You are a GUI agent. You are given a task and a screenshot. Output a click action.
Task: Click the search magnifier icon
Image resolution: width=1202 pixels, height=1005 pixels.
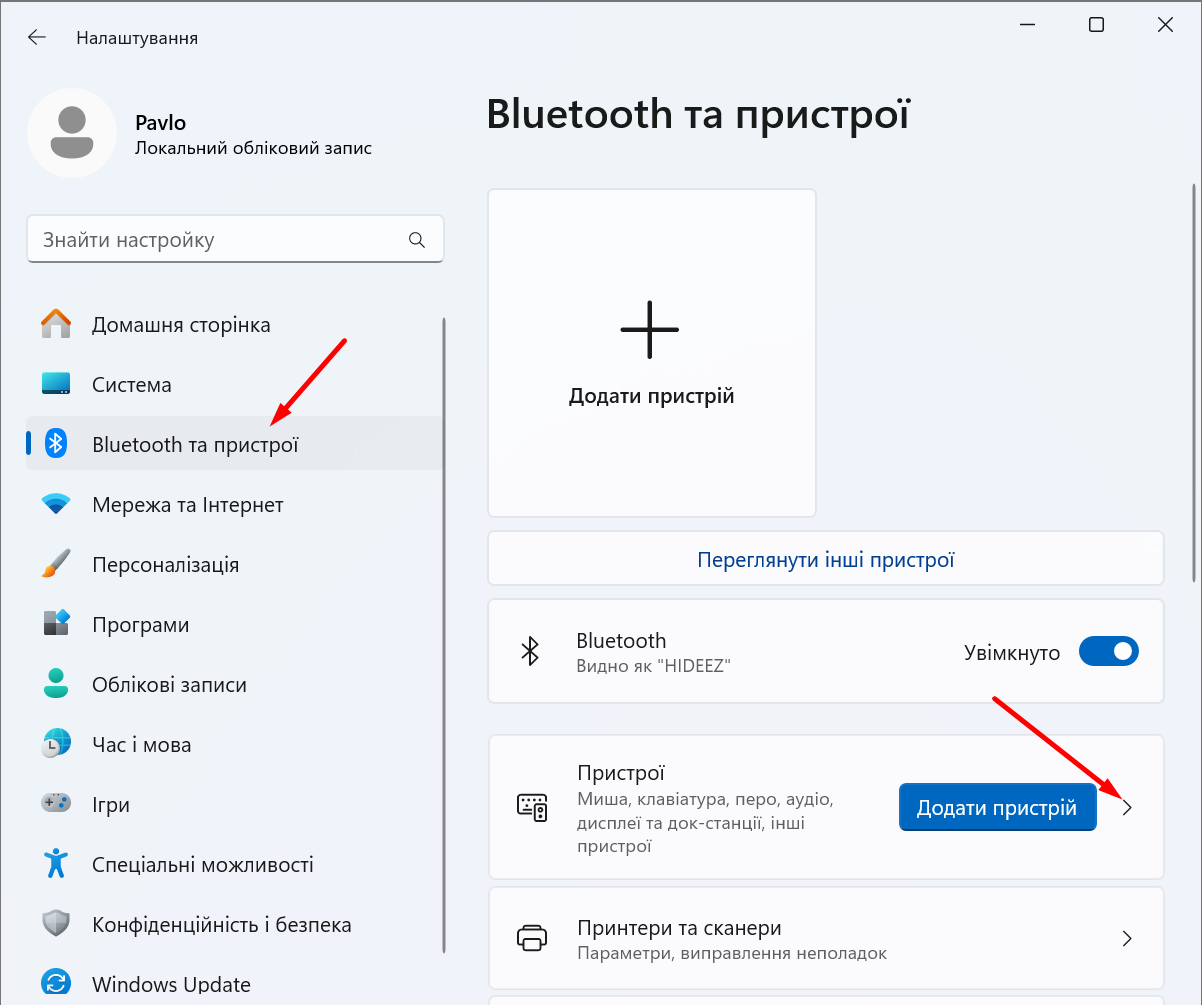point(417,240)
